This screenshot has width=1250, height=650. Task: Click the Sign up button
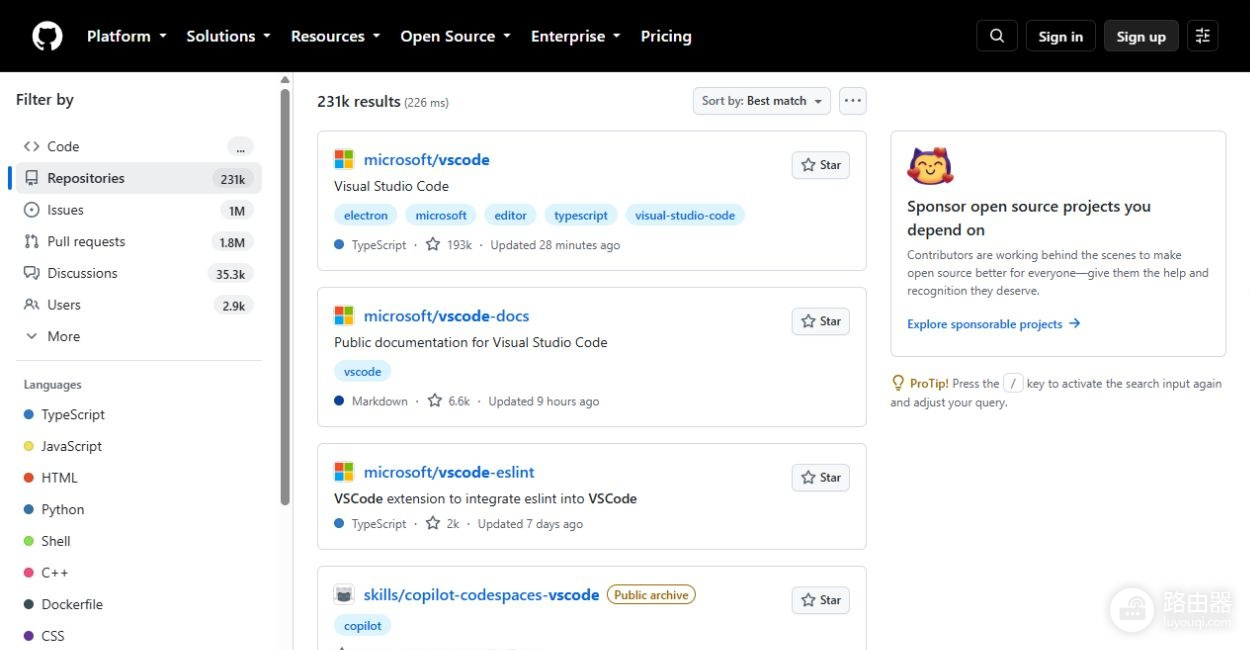tap(1141, 36)
